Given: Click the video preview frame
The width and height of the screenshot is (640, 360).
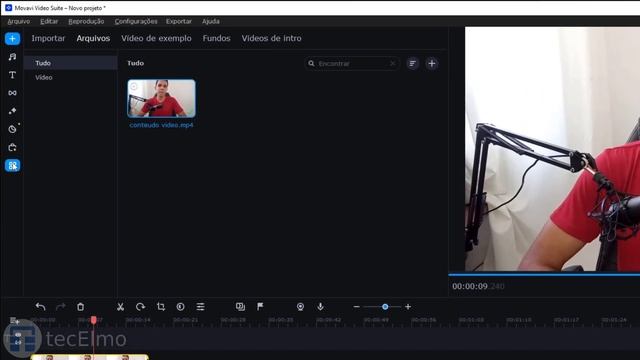Looking at the screenshot, I should pyautogui.click(x=552, y=149).
